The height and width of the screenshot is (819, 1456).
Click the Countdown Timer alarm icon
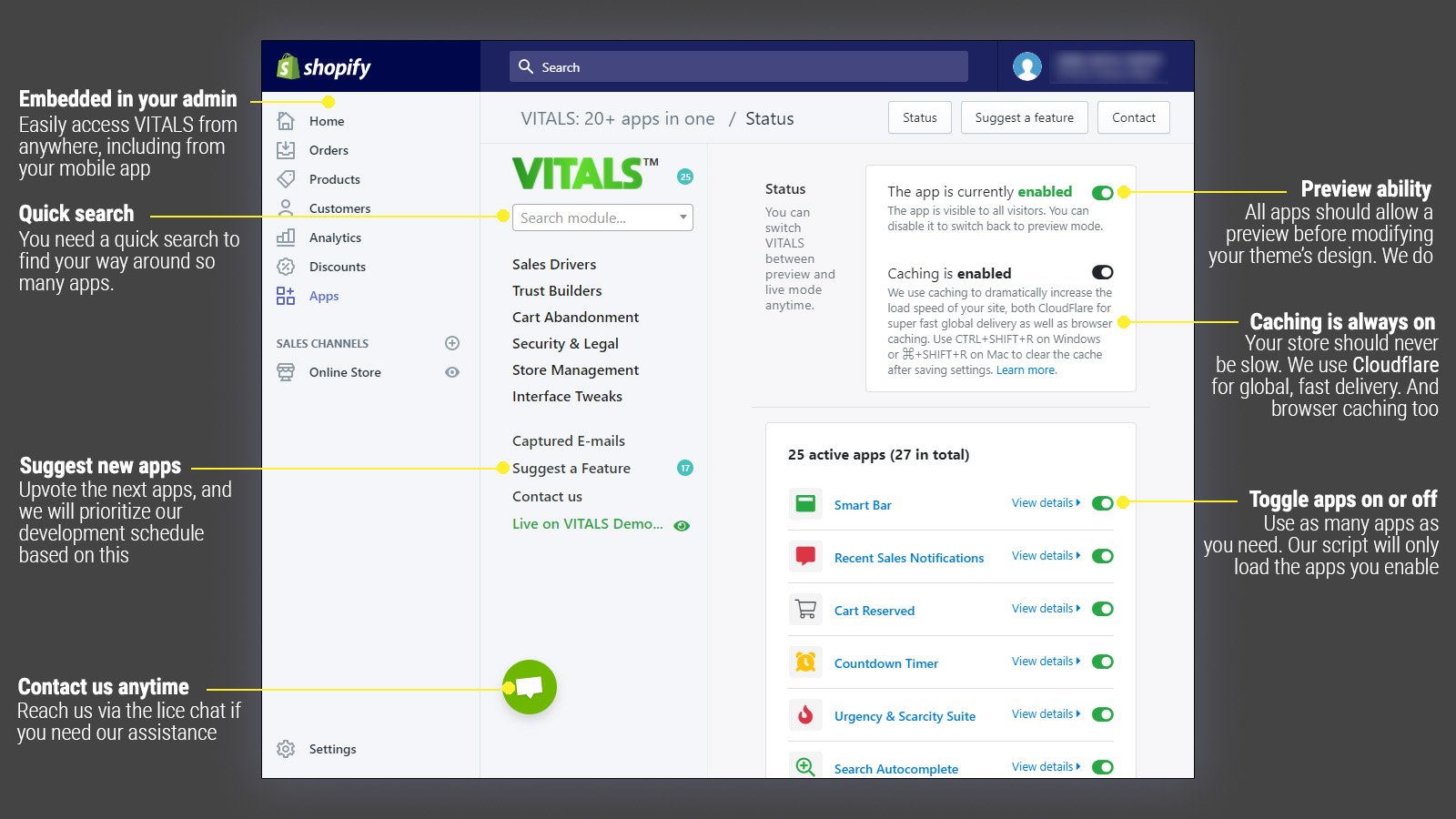(x=805, y=662)
